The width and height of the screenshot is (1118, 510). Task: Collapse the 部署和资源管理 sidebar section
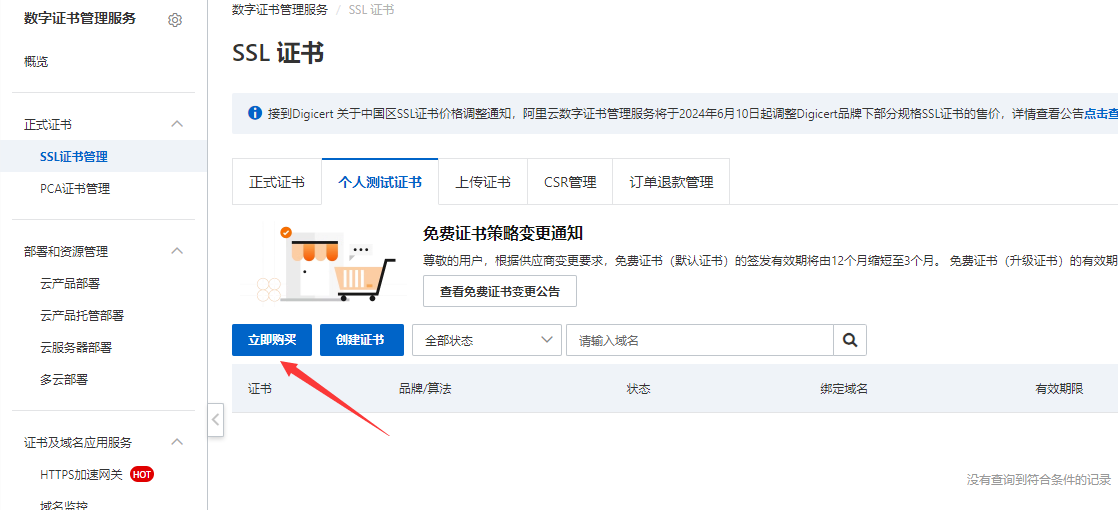tap(177, 251)
